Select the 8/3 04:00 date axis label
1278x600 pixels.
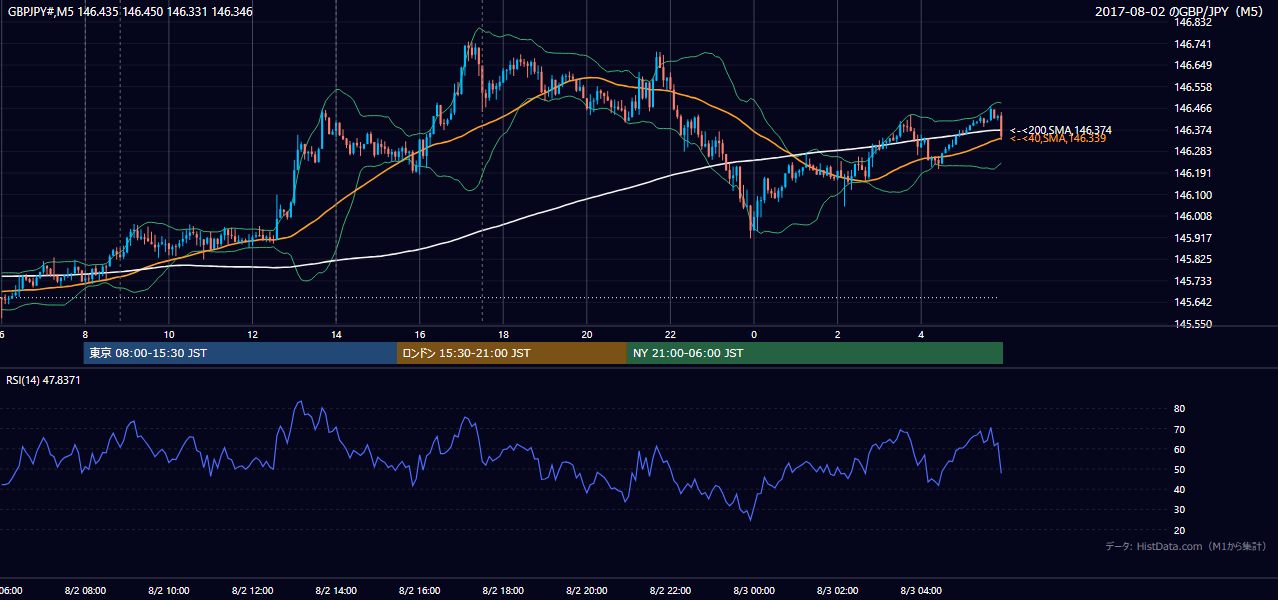920,591
